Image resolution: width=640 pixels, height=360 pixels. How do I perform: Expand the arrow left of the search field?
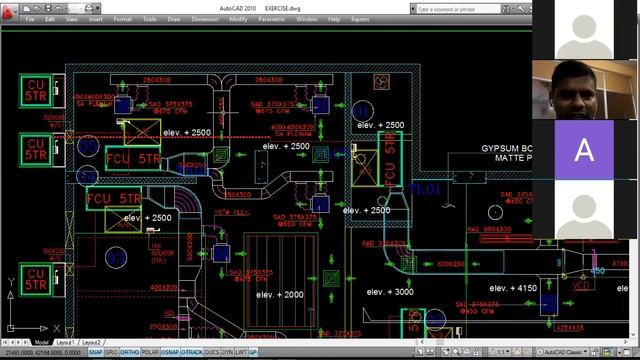point(413,9)
